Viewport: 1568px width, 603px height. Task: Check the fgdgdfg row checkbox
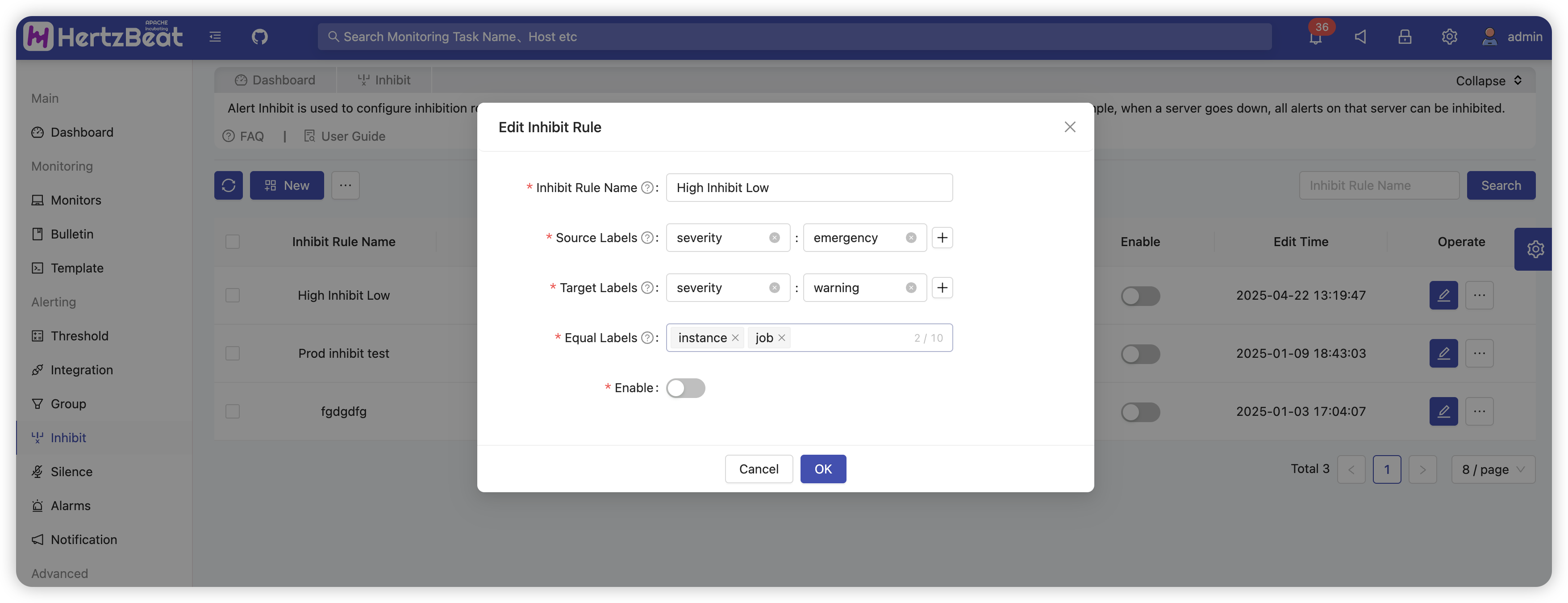(x=233, y=411)
